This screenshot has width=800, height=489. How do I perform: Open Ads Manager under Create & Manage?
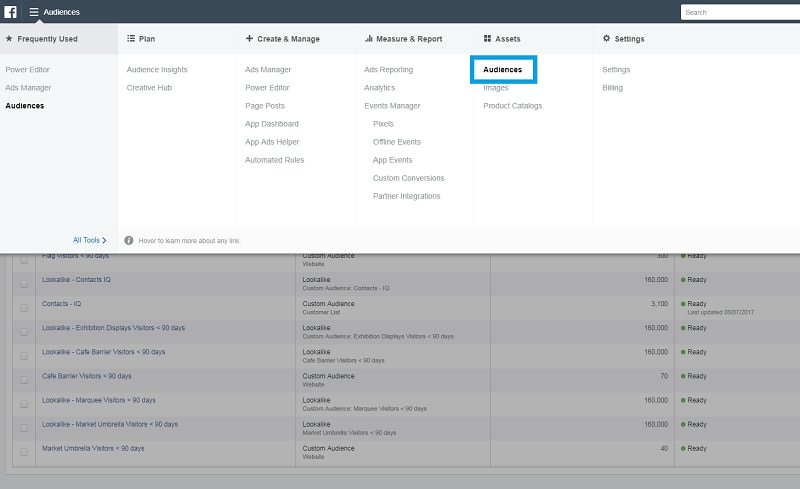pyautogui.click(x=268, y=69)
